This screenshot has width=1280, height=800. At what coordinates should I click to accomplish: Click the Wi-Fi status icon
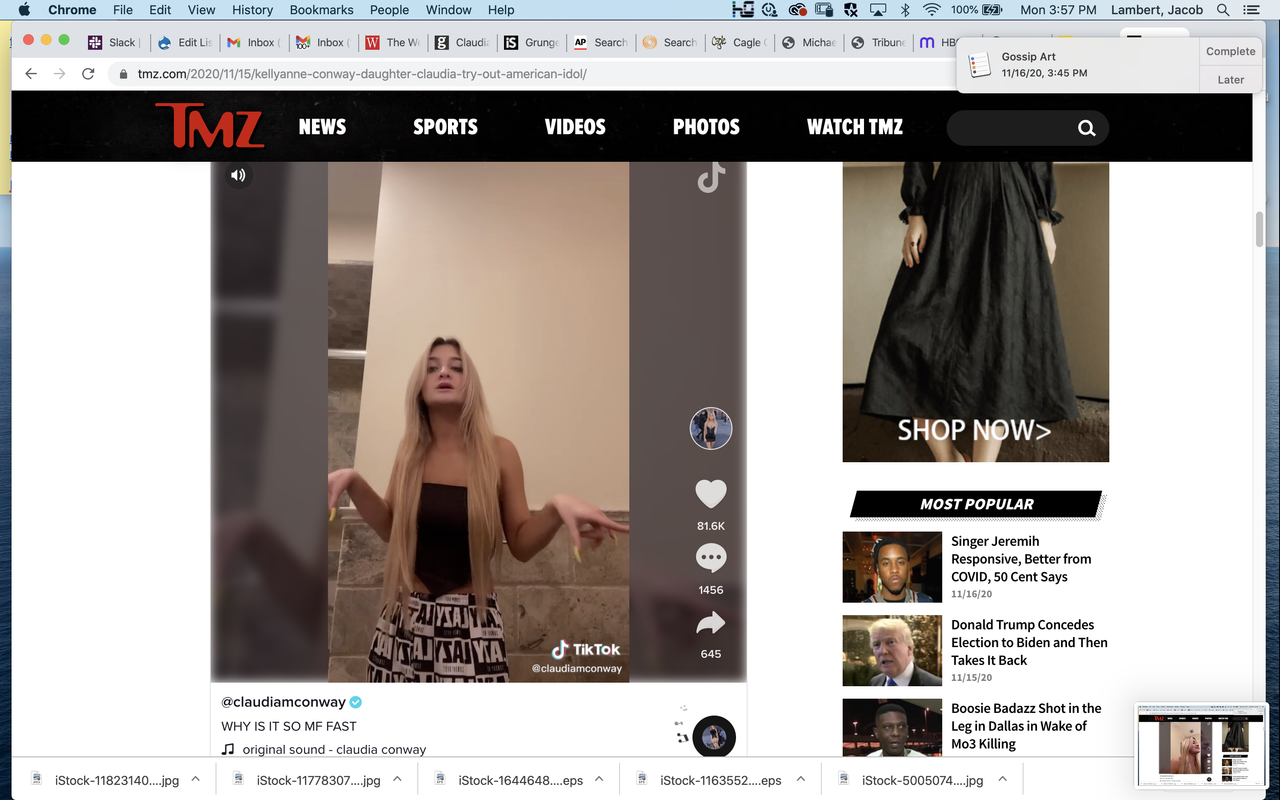(x=932, y=10)
